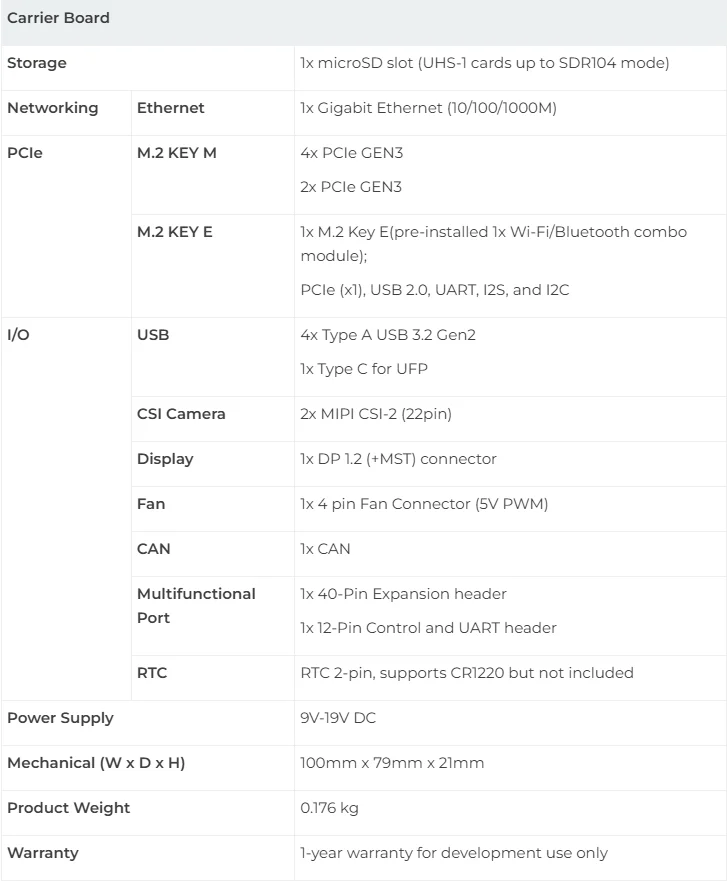
Task: Click the 1x CAN value cell
Action: 325,549
